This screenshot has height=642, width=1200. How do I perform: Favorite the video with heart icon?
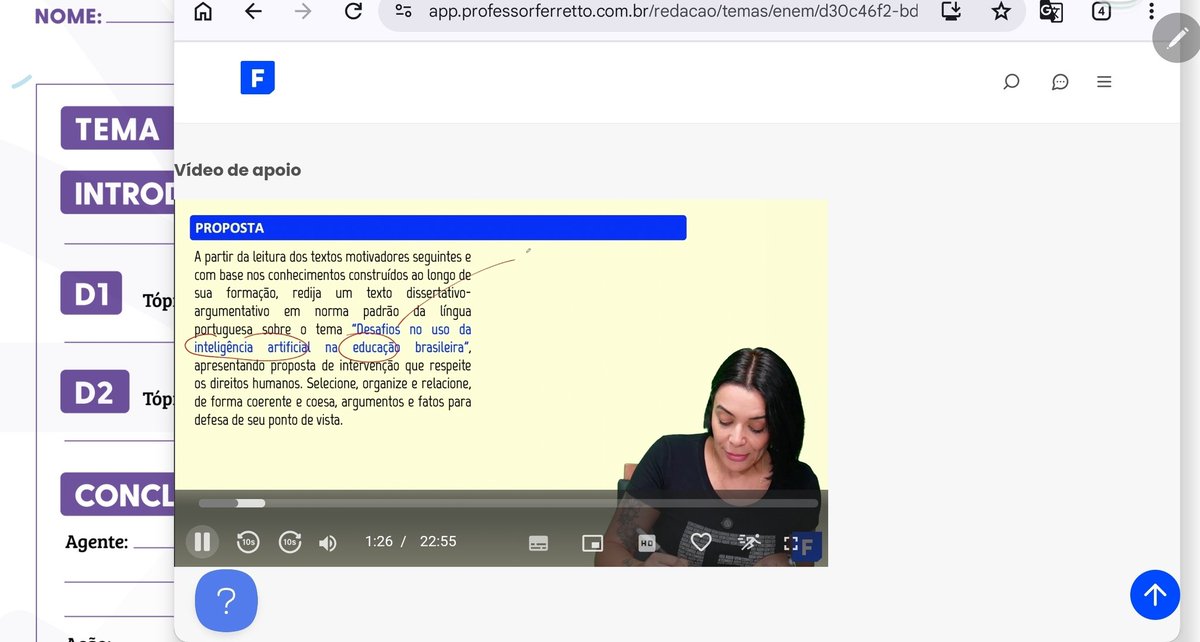701,542
